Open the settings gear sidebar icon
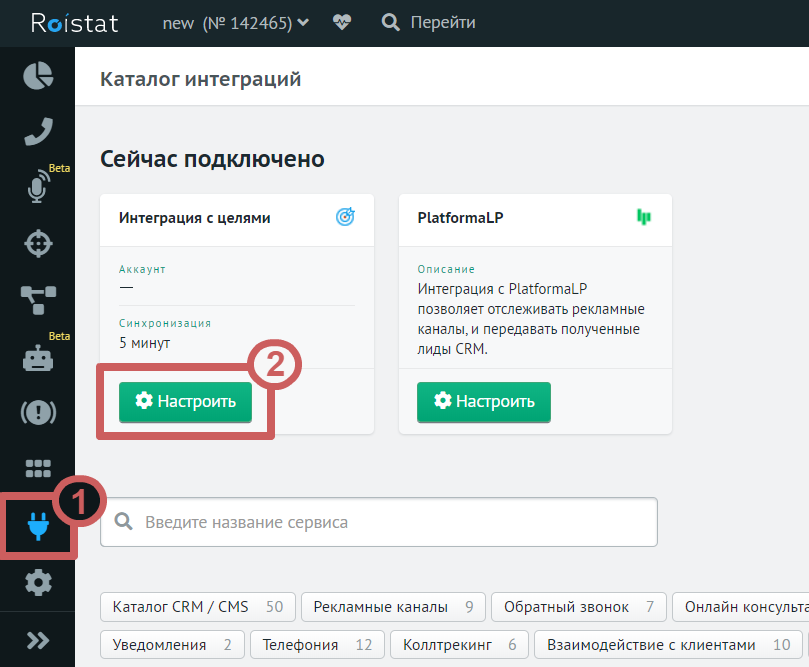 click(38, 581)
